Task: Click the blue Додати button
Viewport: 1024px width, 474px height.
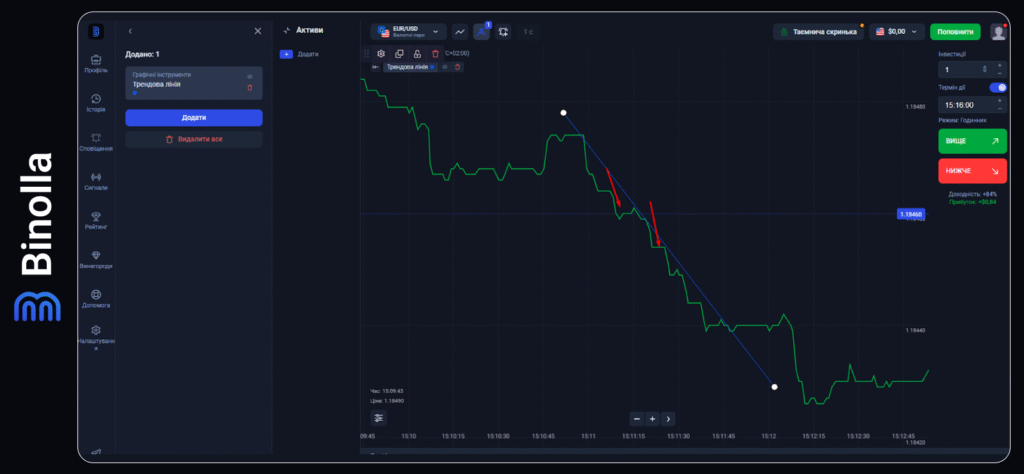Action: pos(193,118)
